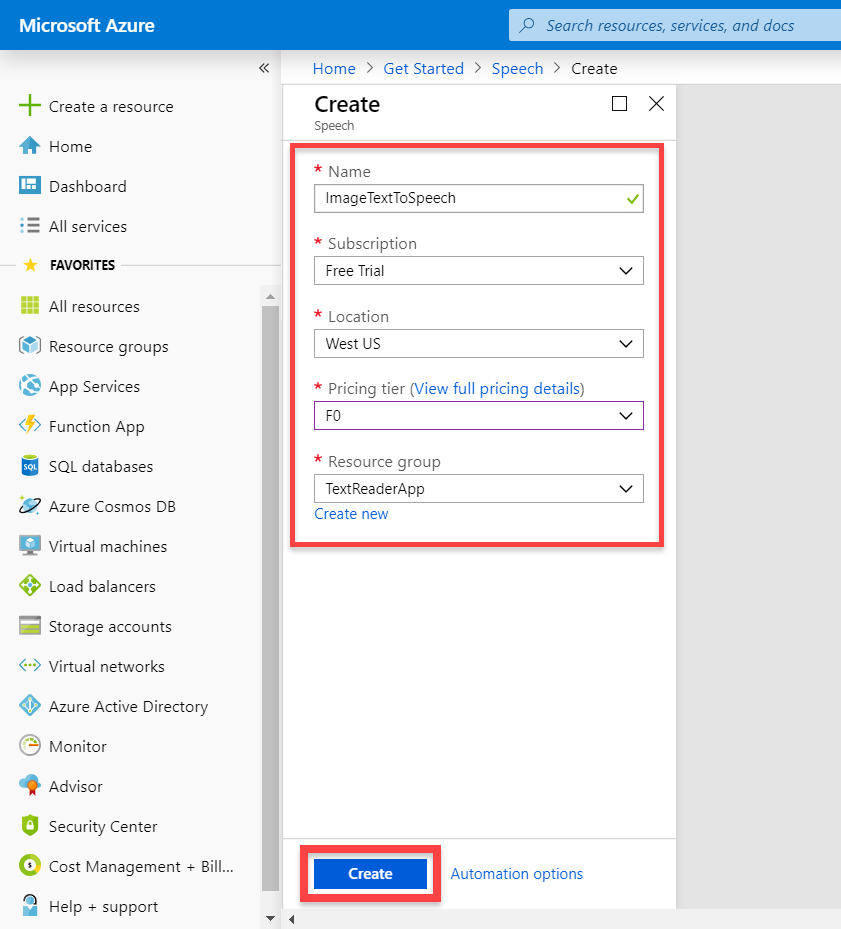Select the App Services label
The height and width of the screenshot is (929, 841).
(x=94, y=386)
